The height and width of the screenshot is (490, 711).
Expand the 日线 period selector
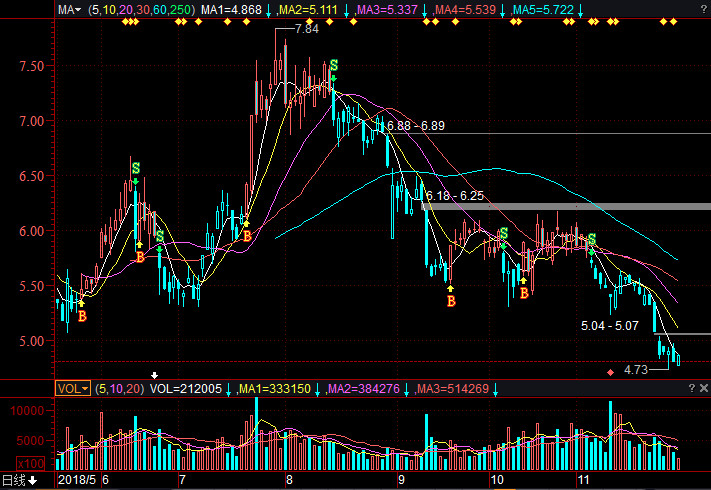pos(19,481)
